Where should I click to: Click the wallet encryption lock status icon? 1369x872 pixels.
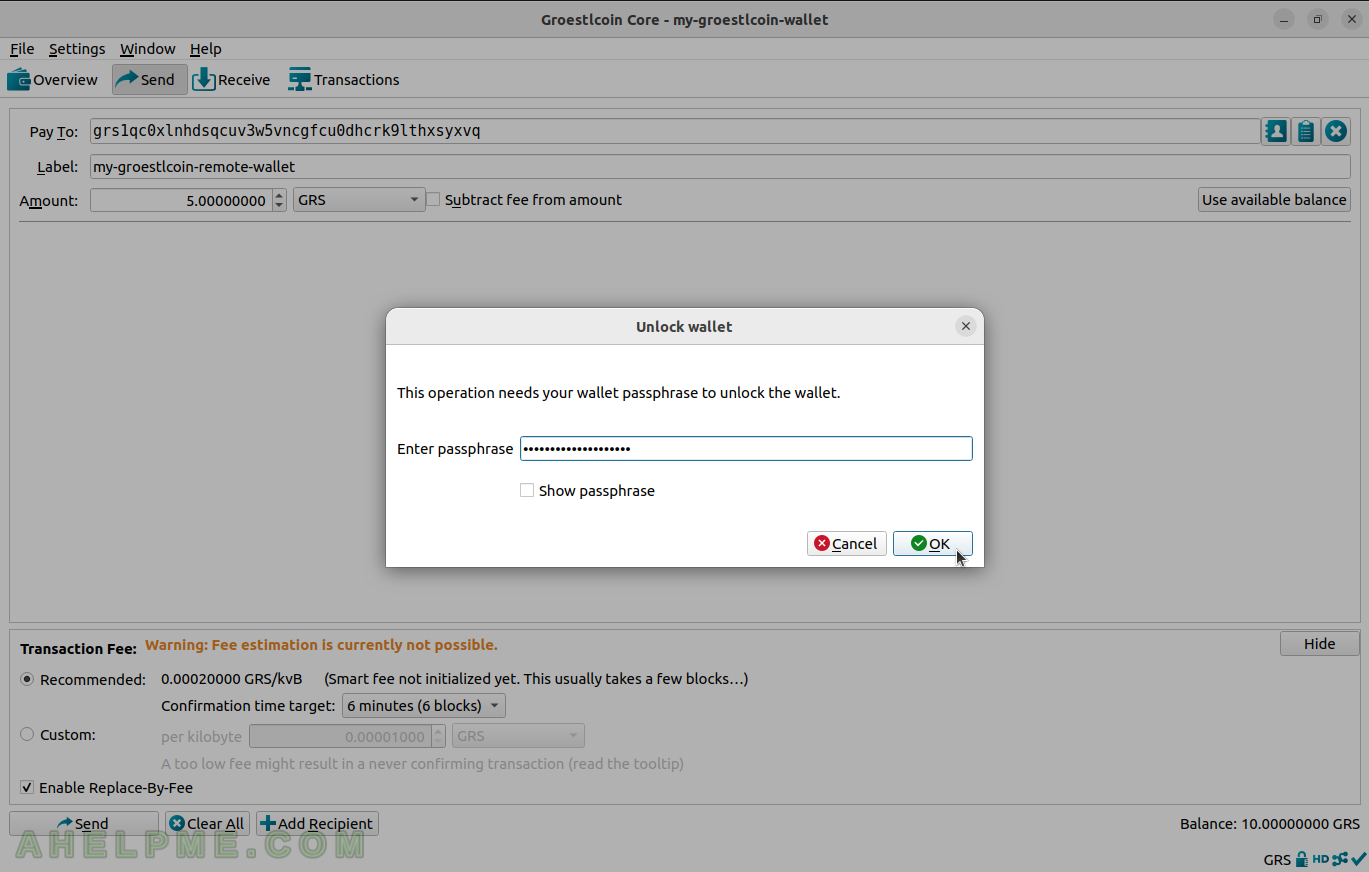click(1301, 859)
